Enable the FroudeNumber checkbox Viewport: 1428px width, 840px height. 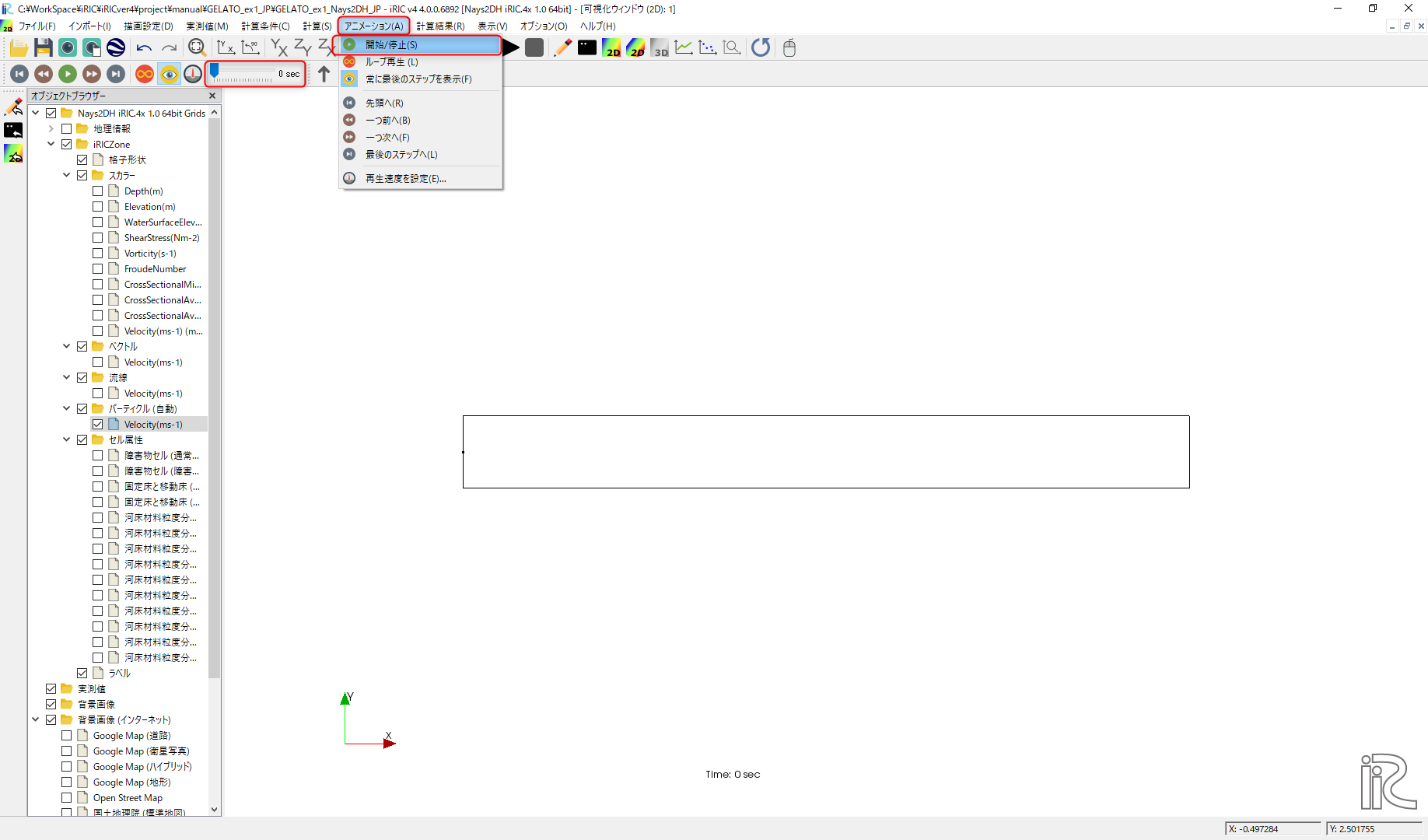[97, 269]
